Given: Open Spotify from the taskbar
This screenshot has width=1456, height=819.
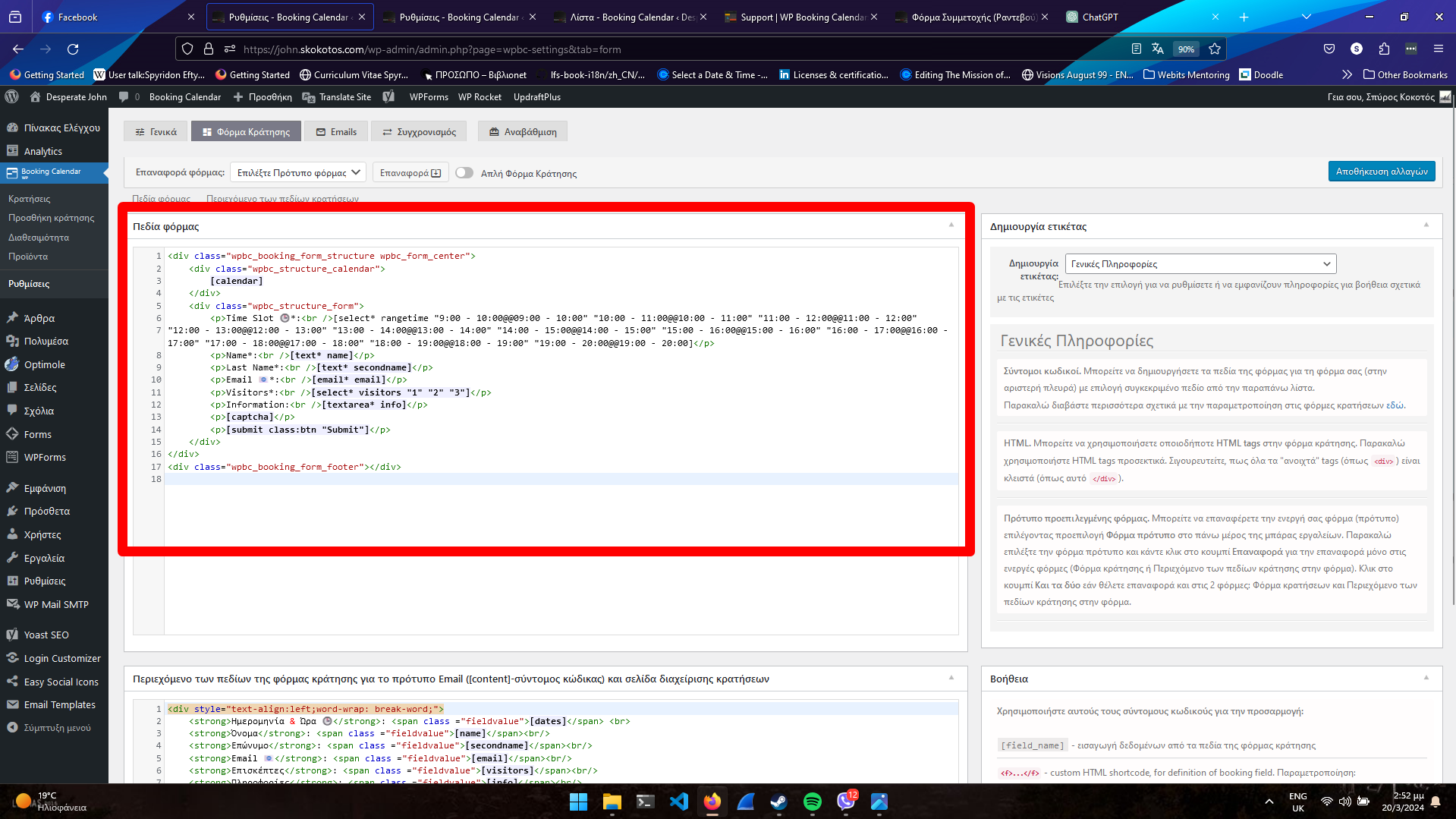Looking at the screenshot, I should (813, 802).
